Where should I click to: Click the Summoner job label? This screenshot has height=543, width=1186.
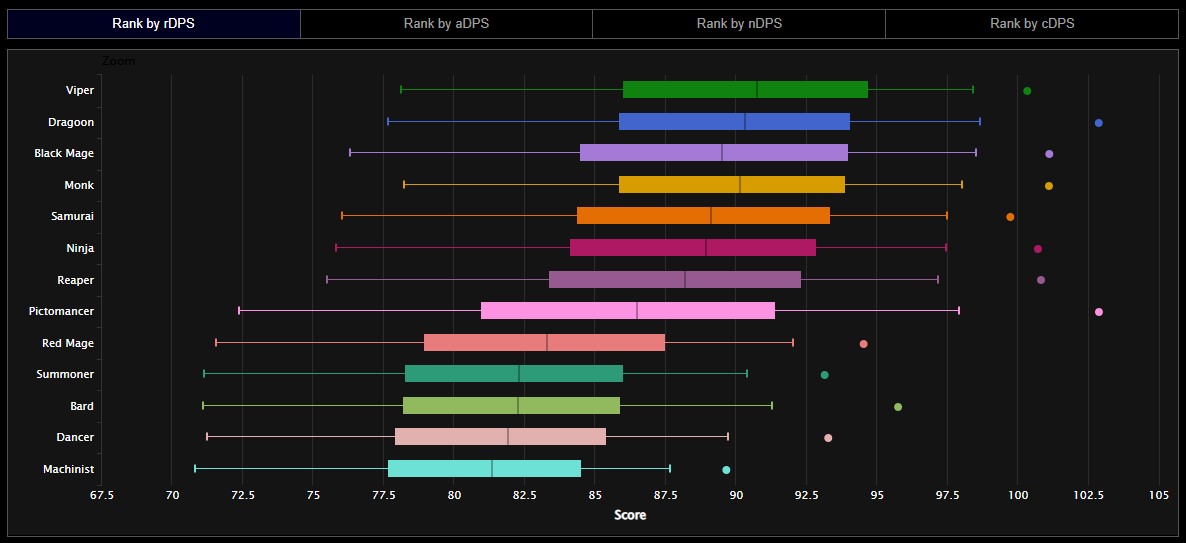click(65, 374)
